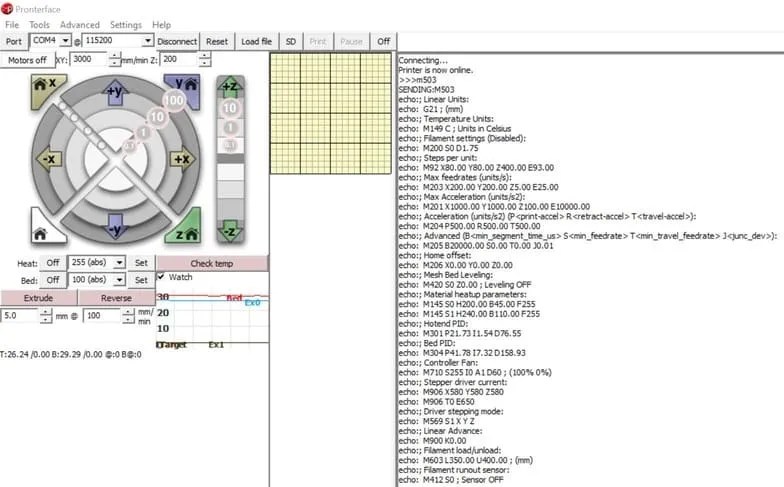Open the Settings menu
The image size is (784, 487).
point(126,24)
